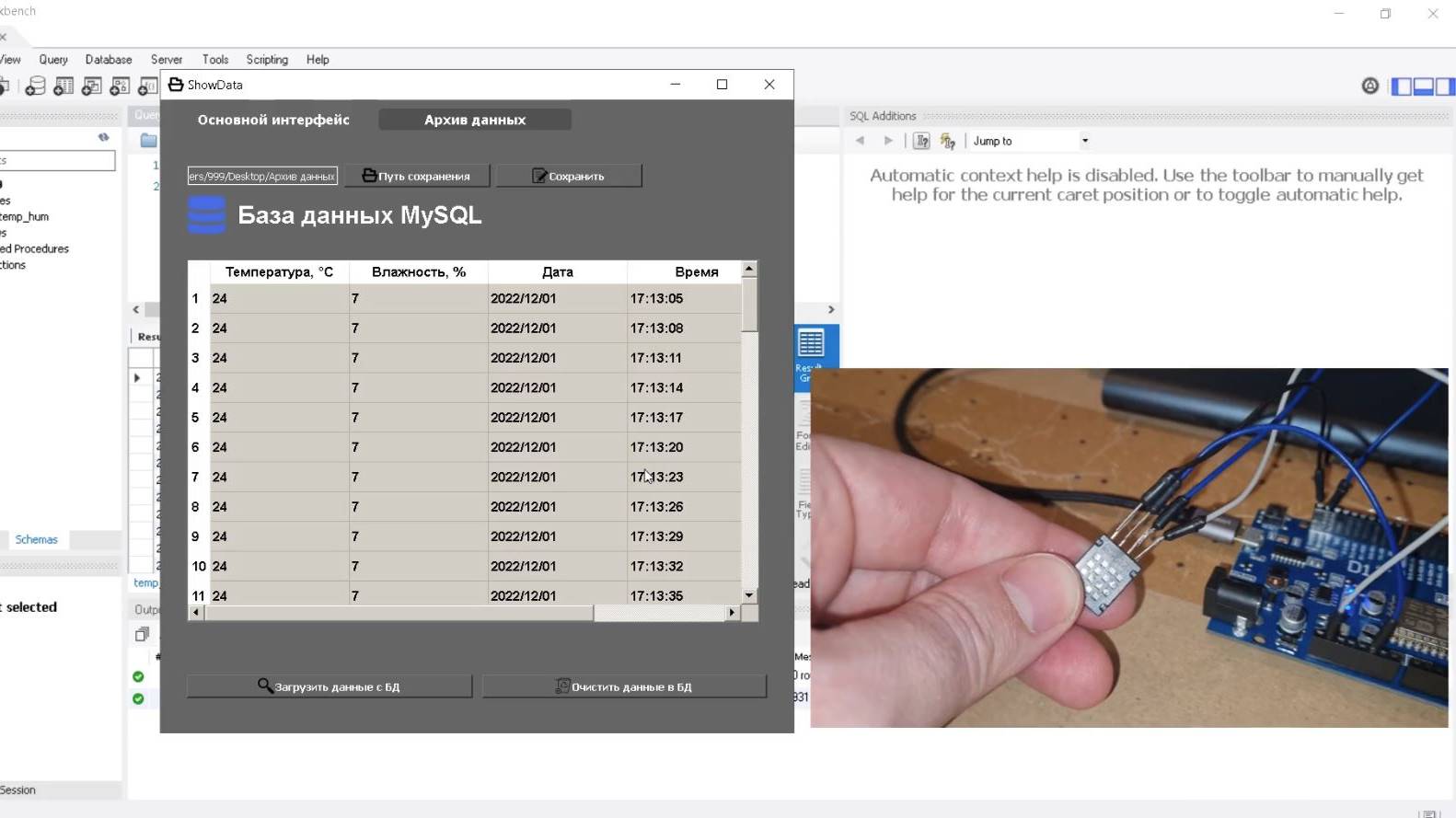Click Загрузить данные с БД button
Image resolution: width=1456 pixels, height=818 pixels.
(329, 686)
